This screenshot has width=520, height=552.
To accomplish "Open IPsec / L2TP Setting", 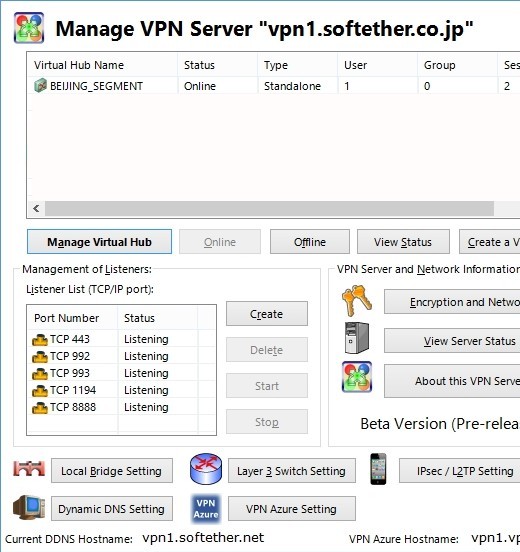I will point(460,471).
